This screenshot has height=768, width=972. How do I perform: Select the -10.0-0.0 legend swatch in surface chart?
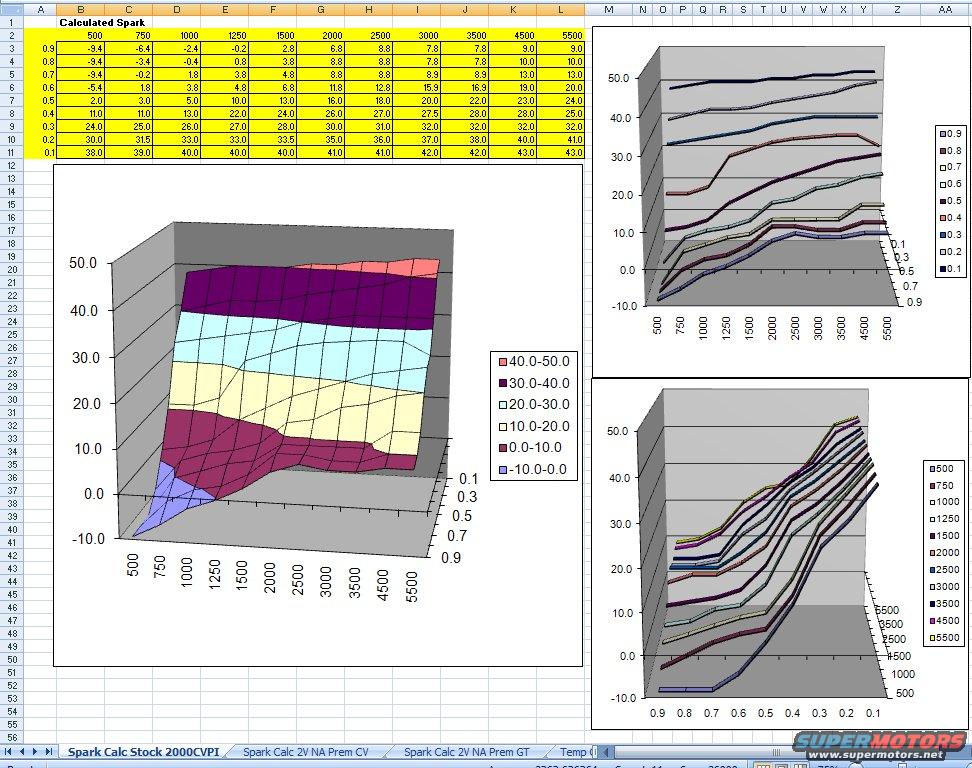click(503, 469)
